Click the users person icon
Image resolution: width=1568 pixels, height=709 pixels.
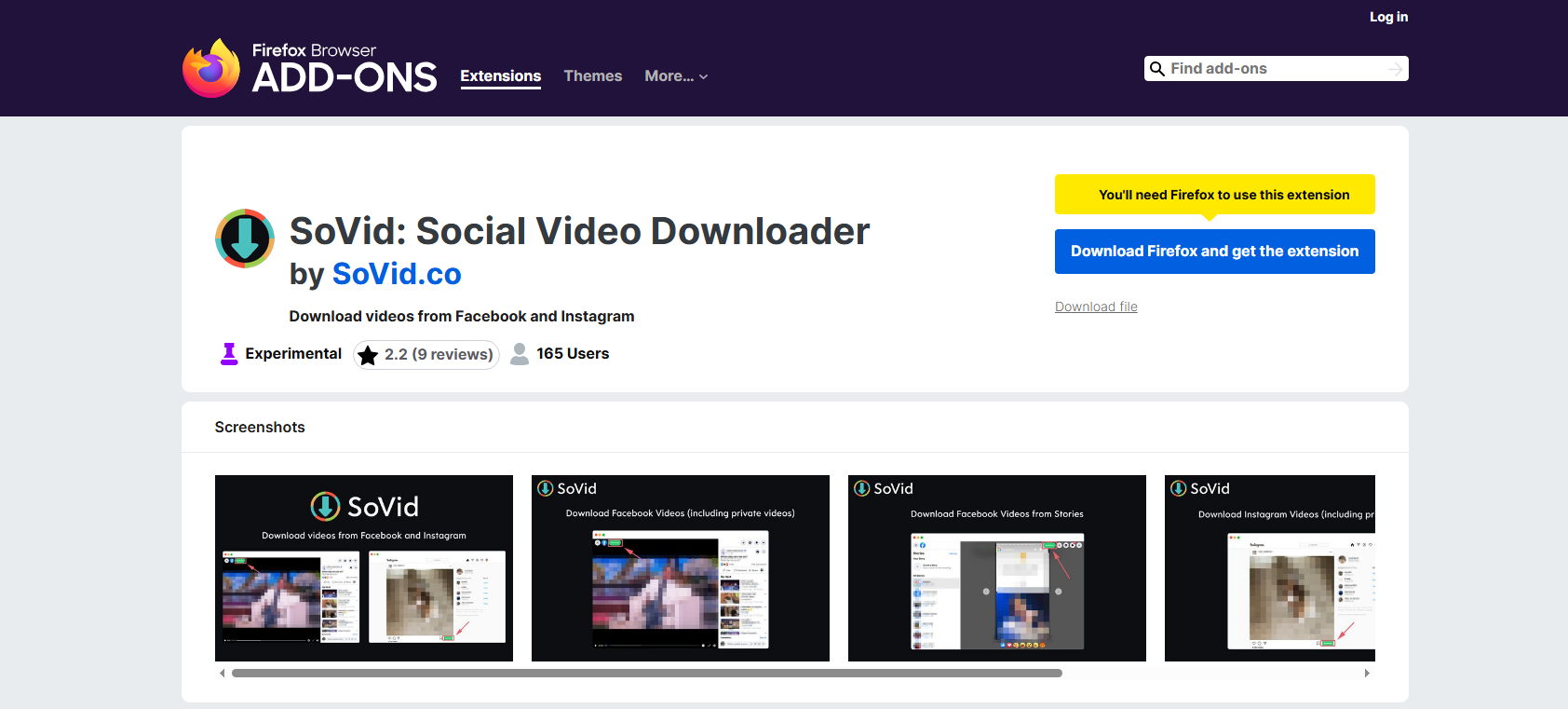(520, 354)
